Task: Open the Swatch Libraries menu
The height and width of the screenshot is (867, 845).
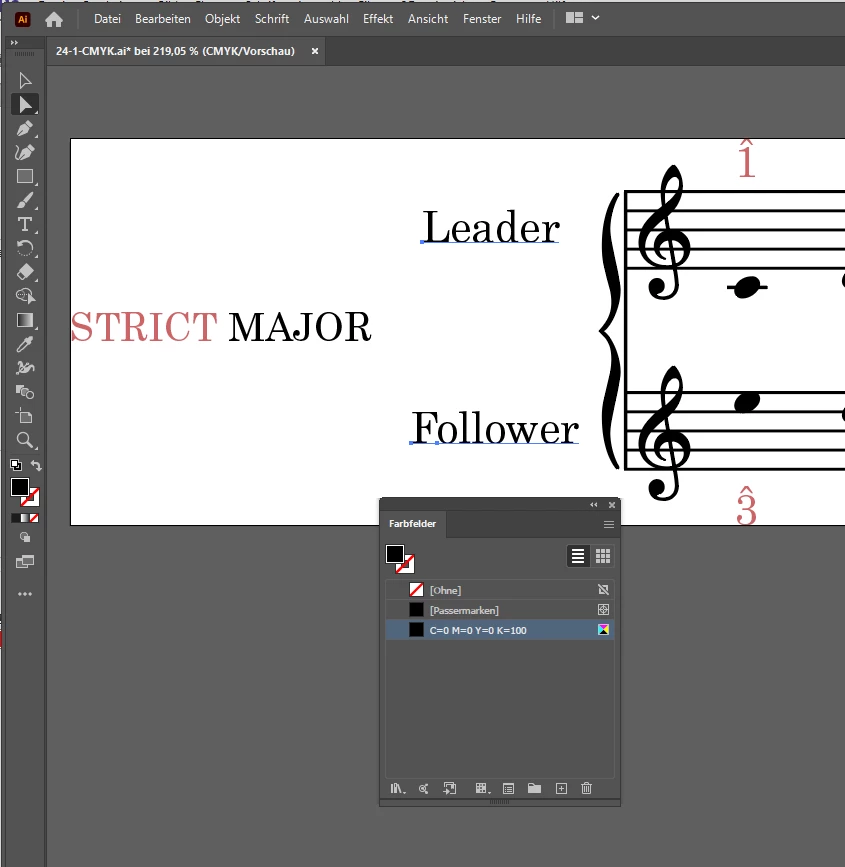Action: pos(398,788)
